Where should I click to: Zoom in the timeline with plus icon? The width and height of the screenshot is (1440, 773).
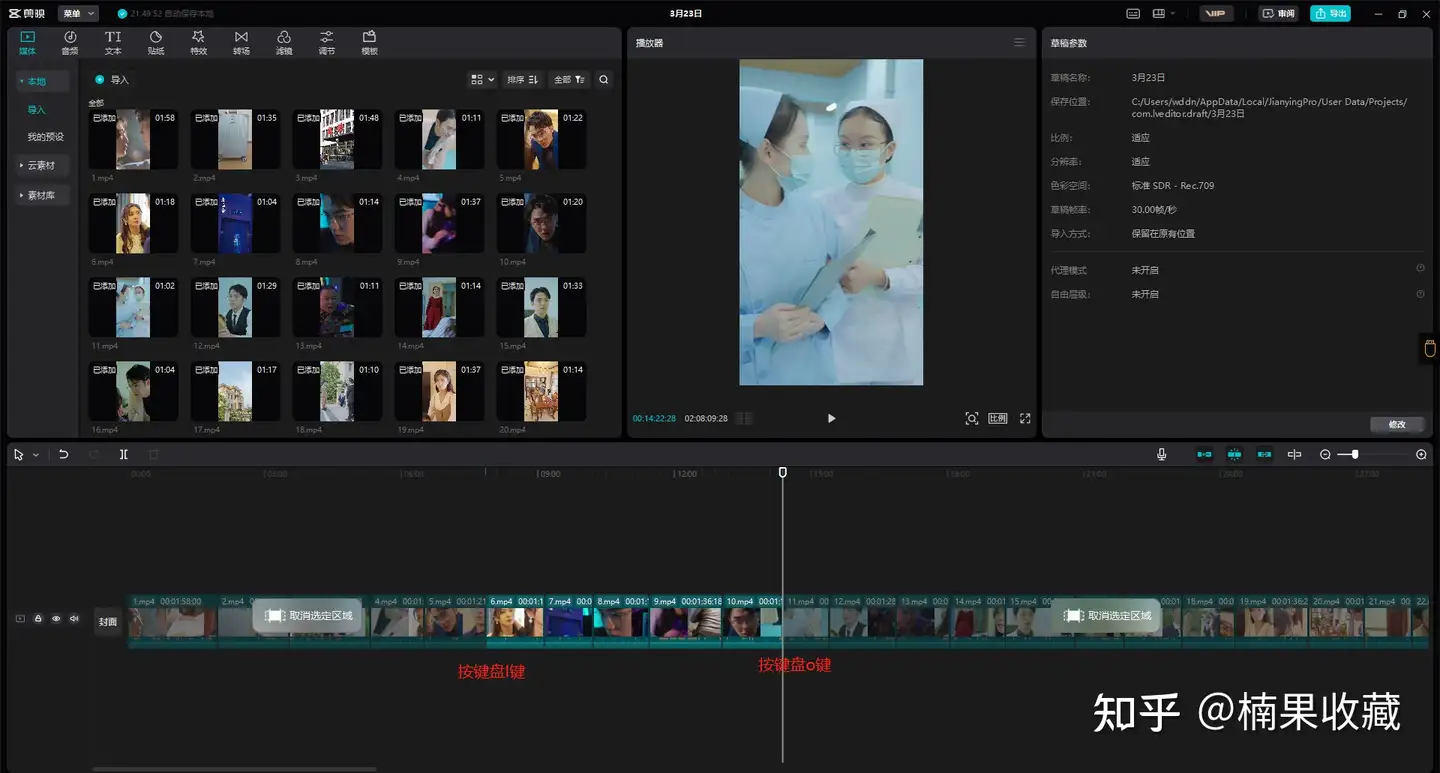tap(1421, 454)
